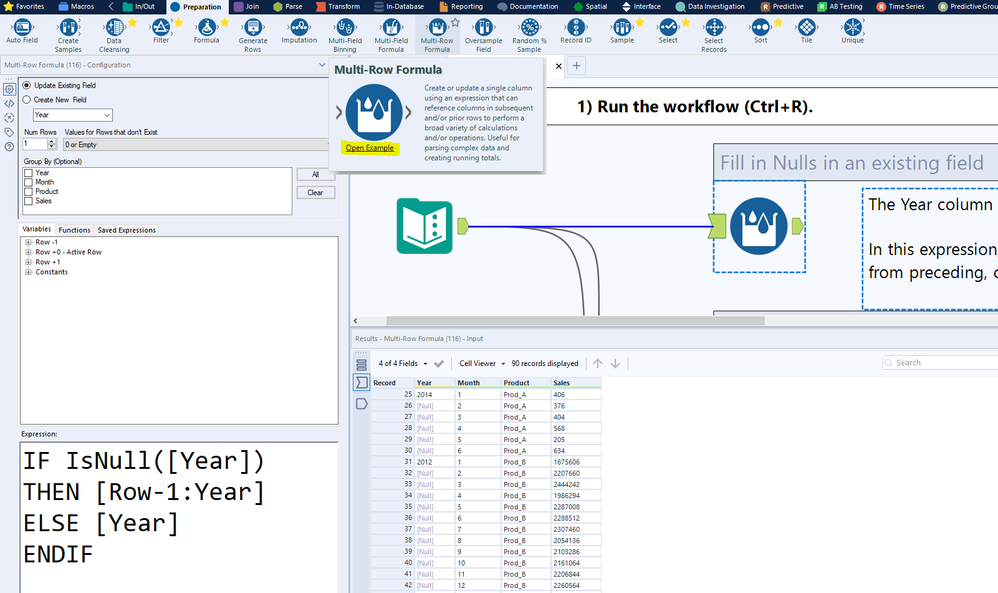Select the Data Cleansing tool
Screen dimensions: 998x593
114,36
